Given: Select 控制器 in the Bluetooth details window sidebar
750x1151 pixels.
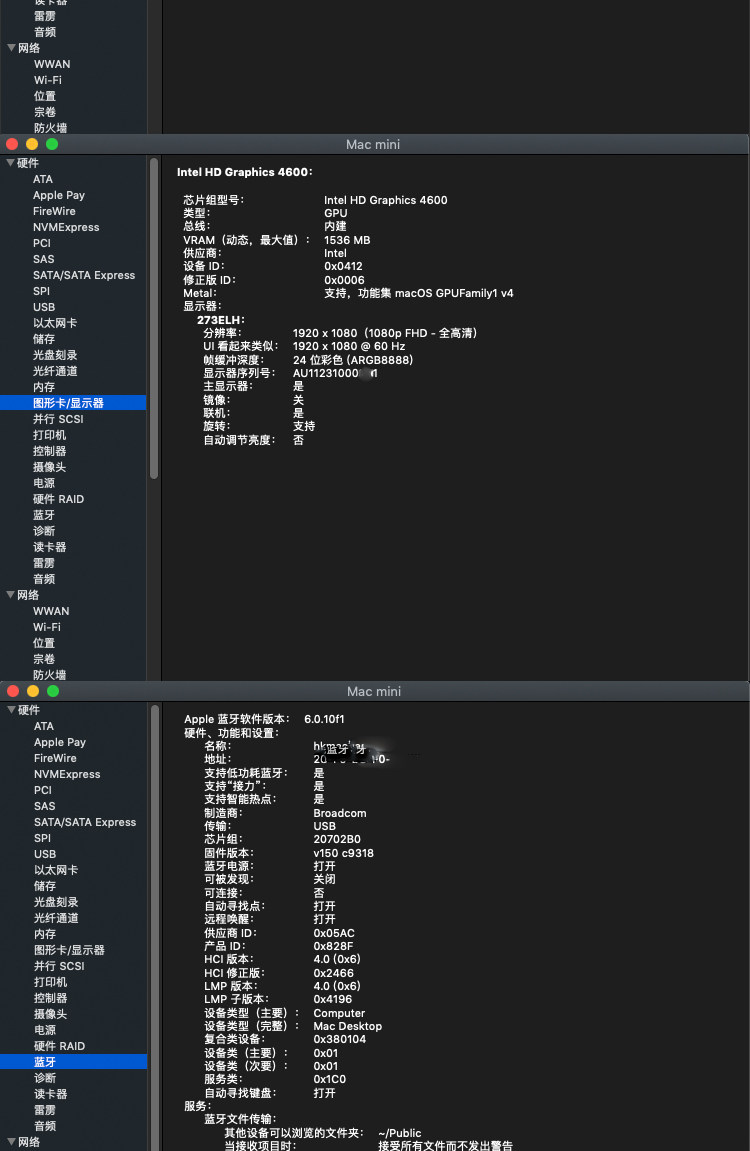Looking at the screenshot, I should pos(50,998).
